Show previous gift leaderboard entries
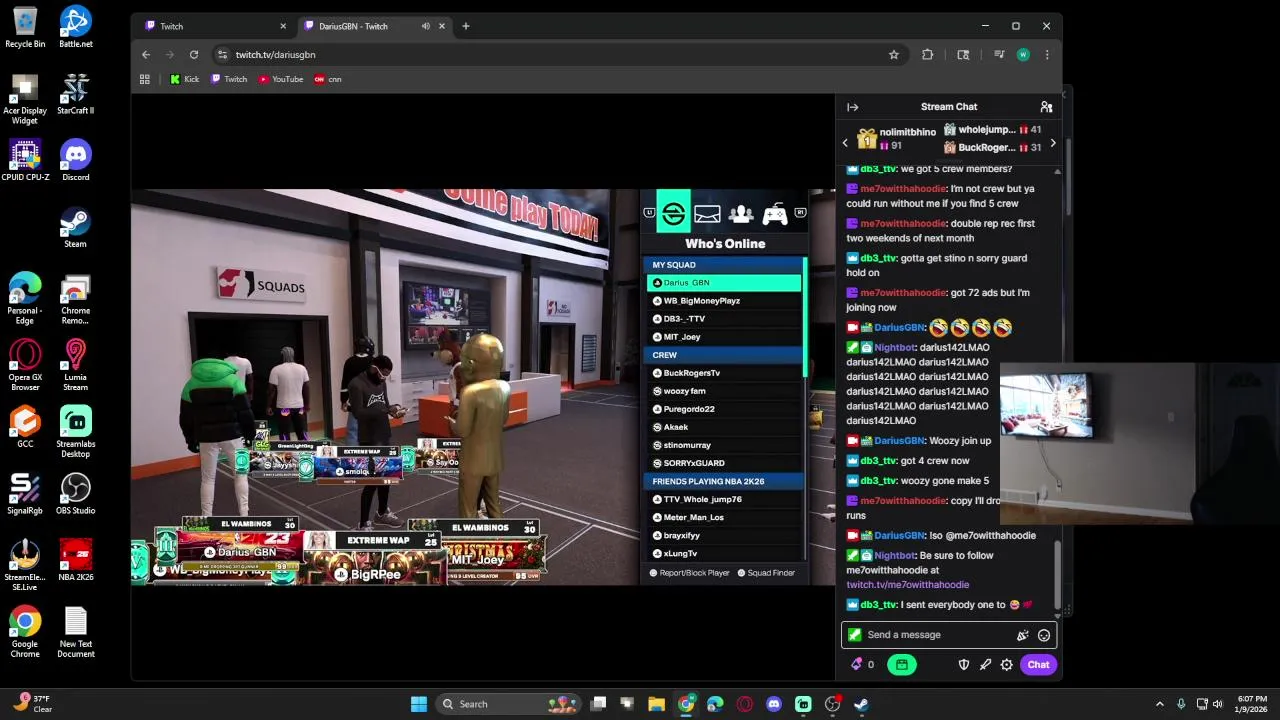Image resolution: width=1280 pixels, height=720 pixels. tap(845, 143)
